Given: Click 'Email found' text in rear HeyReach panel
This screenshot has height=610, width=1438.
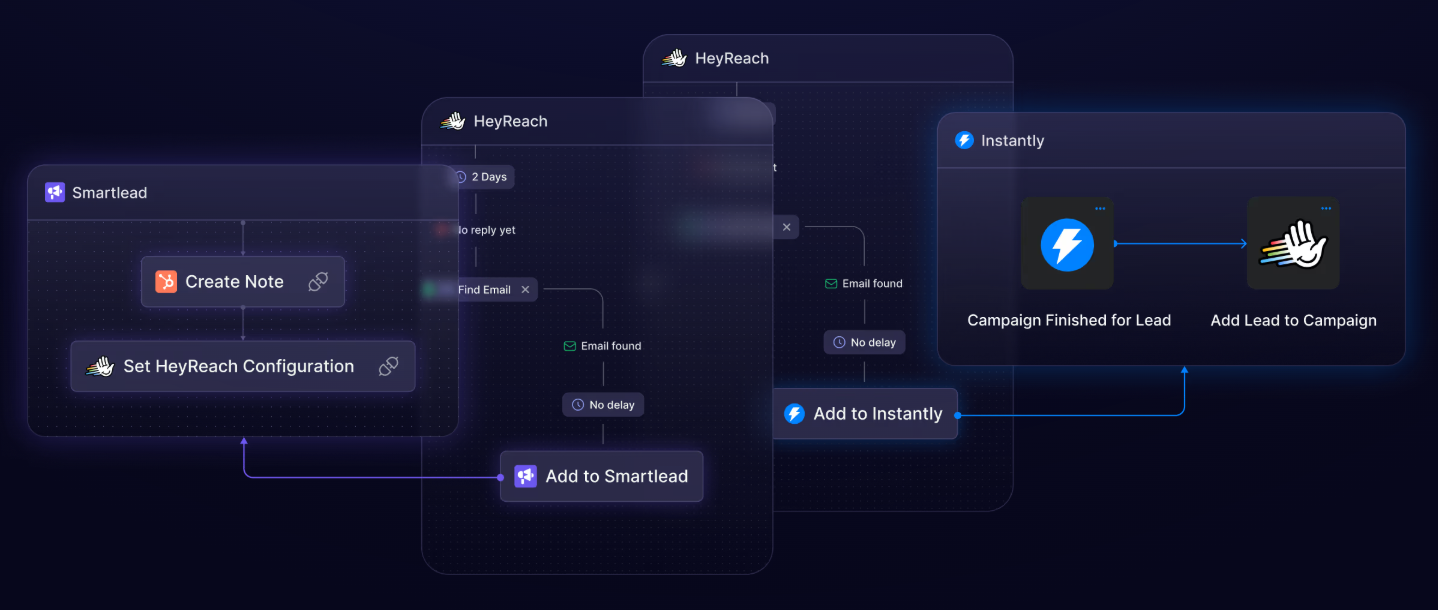Looking at the screenshot, I should coord(872,284).
